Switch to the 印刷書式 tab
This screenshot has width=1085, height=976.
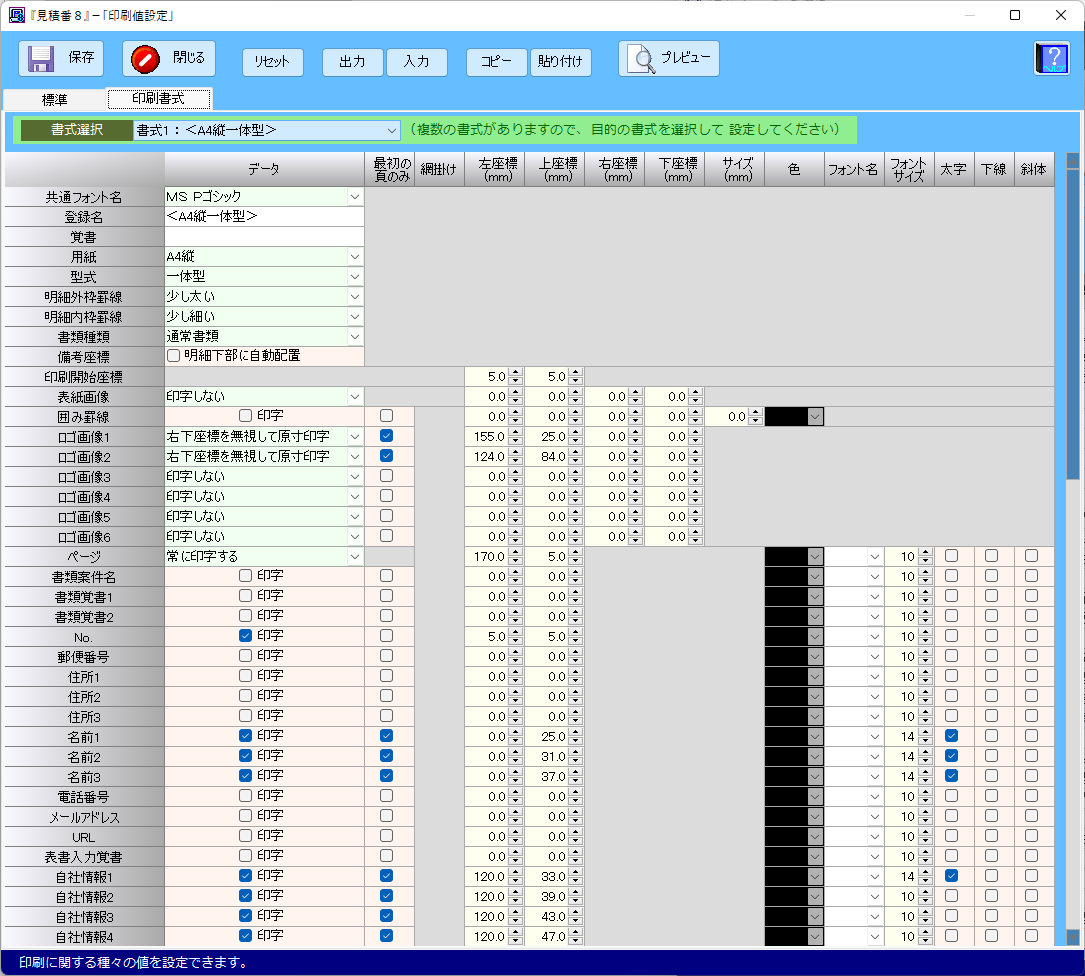158,99
